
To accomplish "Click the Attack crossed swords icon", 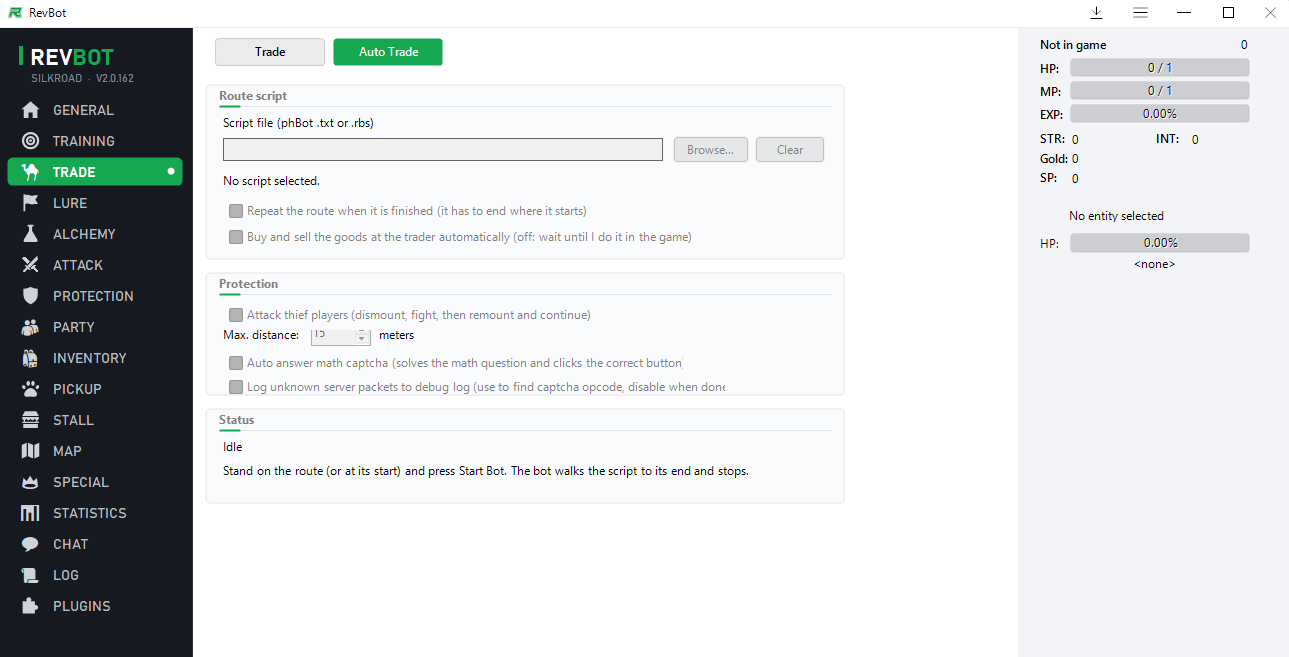I will point(31,265).
